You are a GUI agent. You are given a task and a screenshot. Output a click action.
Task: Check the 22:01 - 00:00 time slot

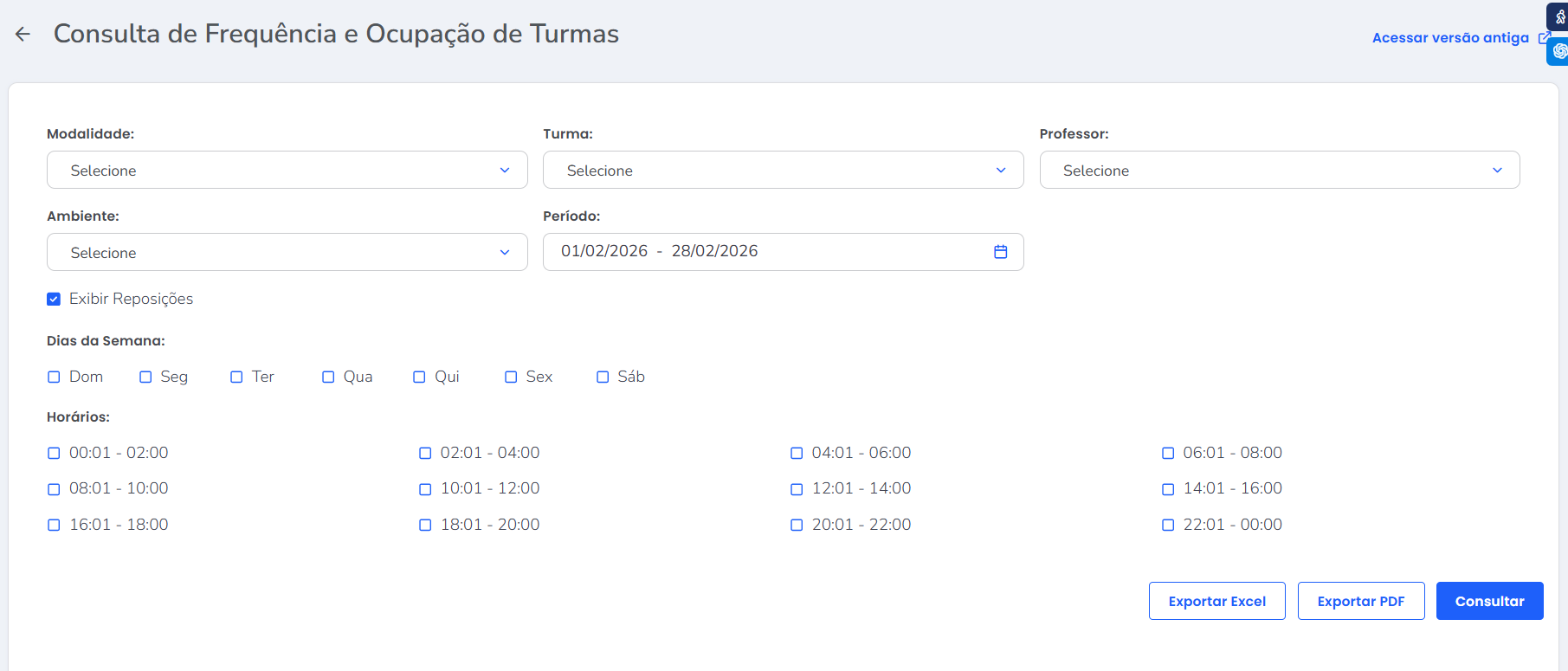click(x=1168, y=525)
